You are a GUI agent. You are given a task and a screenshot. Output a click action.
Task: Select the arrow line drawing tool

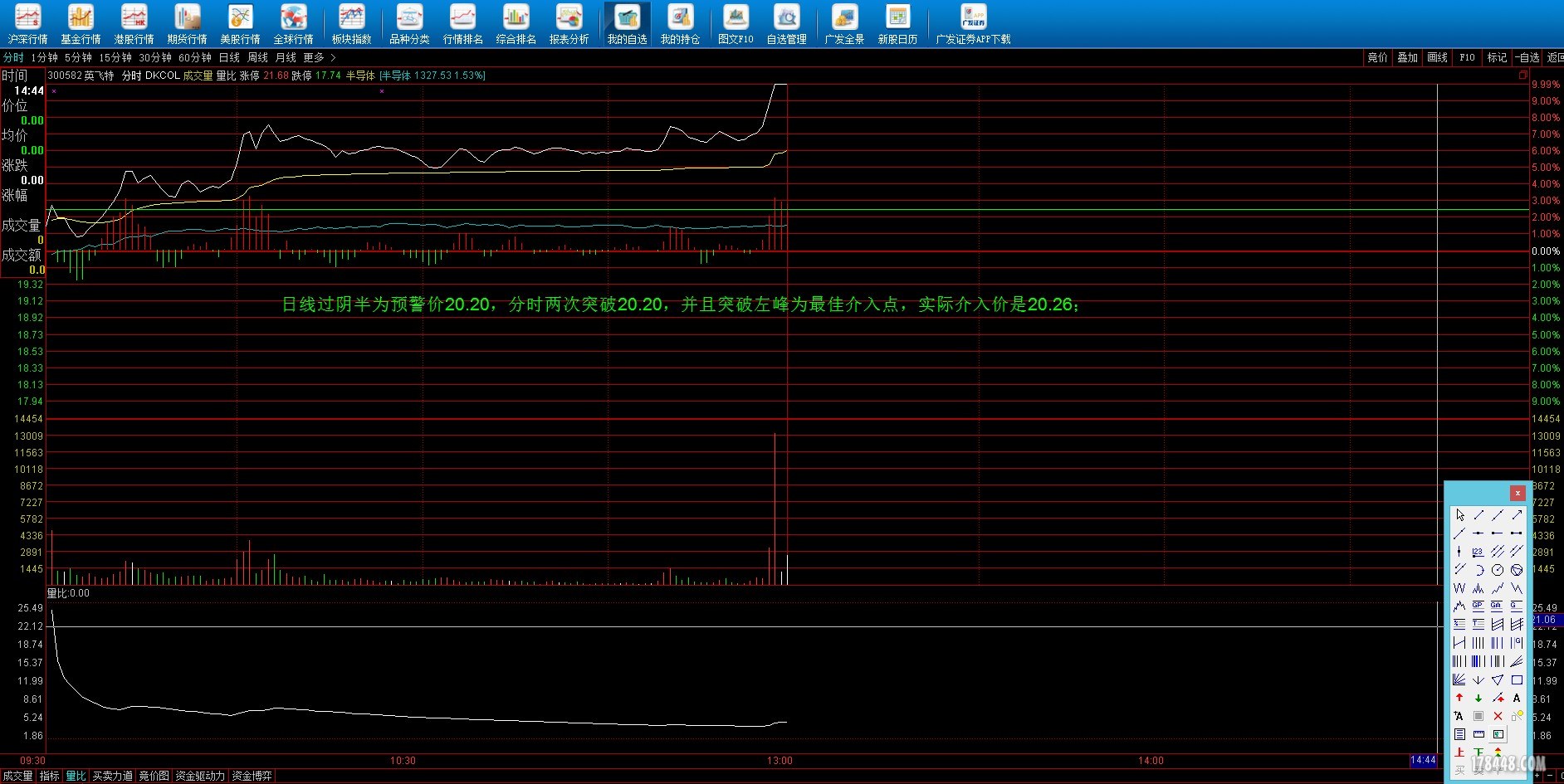pos(1517,515)
